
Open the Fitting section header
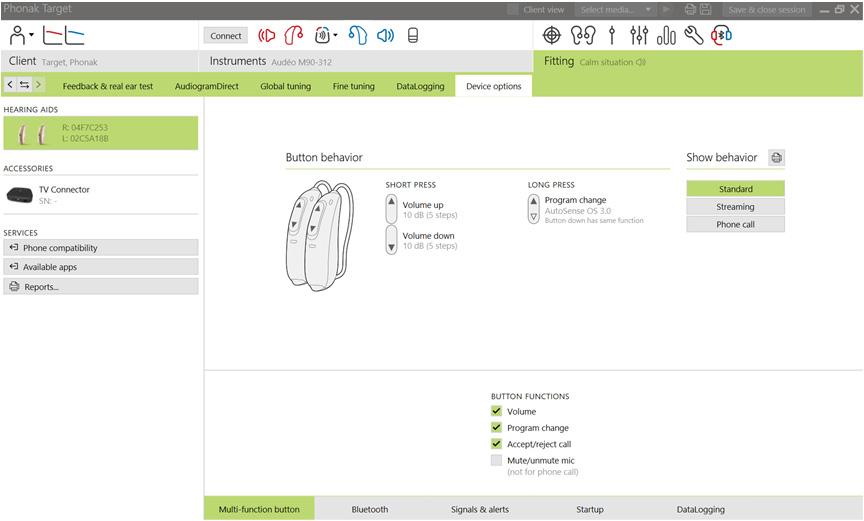click(x=698, y=61)
